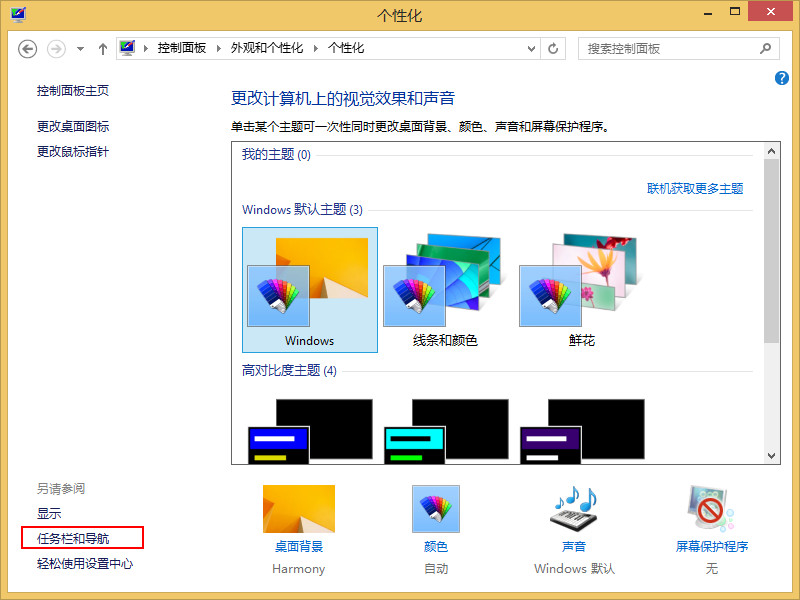This screenshot has height=600, width=800.
Task: Go up one level with Up arrow
Action: pyautogui.click(x=103, y=49)
